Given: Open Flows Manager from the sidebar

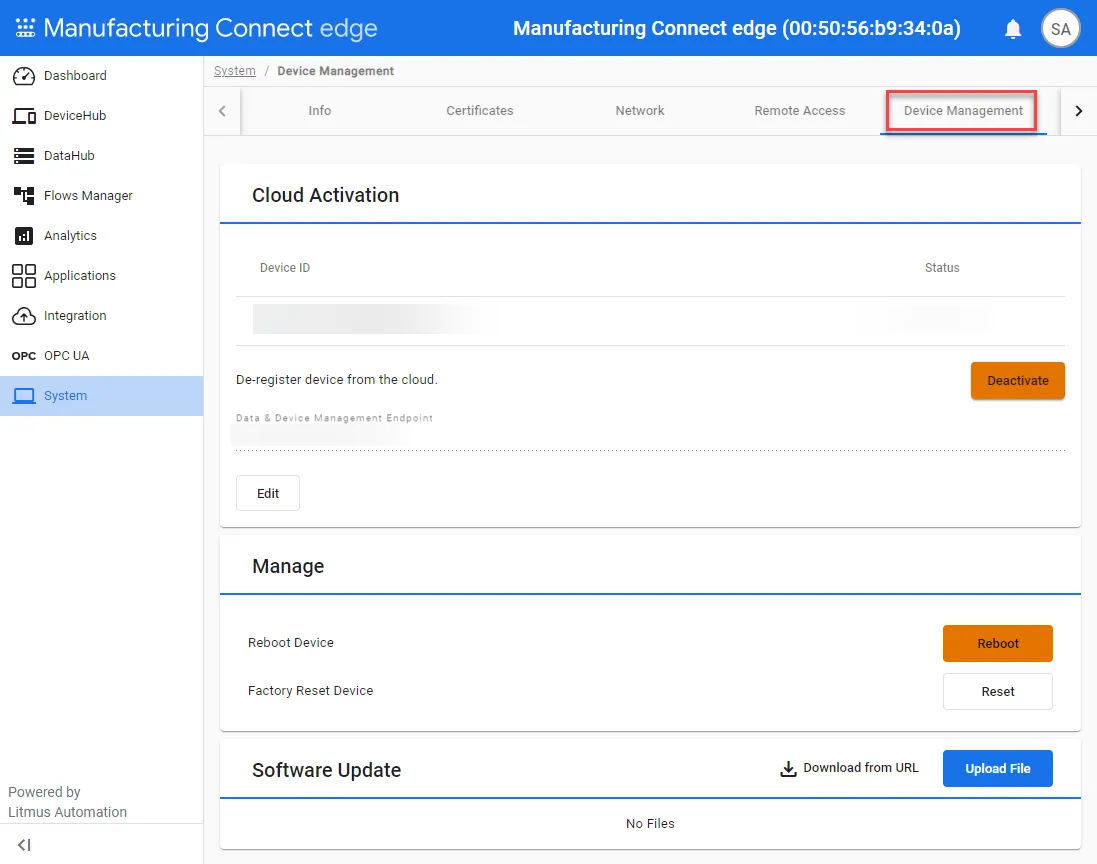Looking at the screenshot, I should [x=101, y=195].
